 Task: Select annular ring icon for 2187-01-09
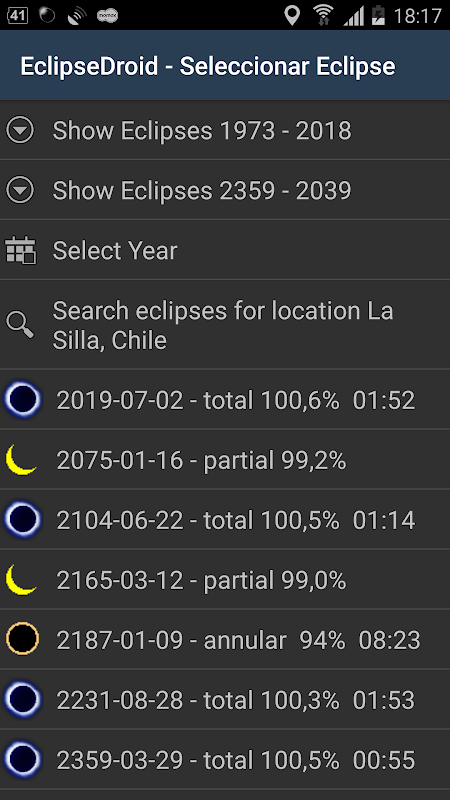tap(22, 639)
